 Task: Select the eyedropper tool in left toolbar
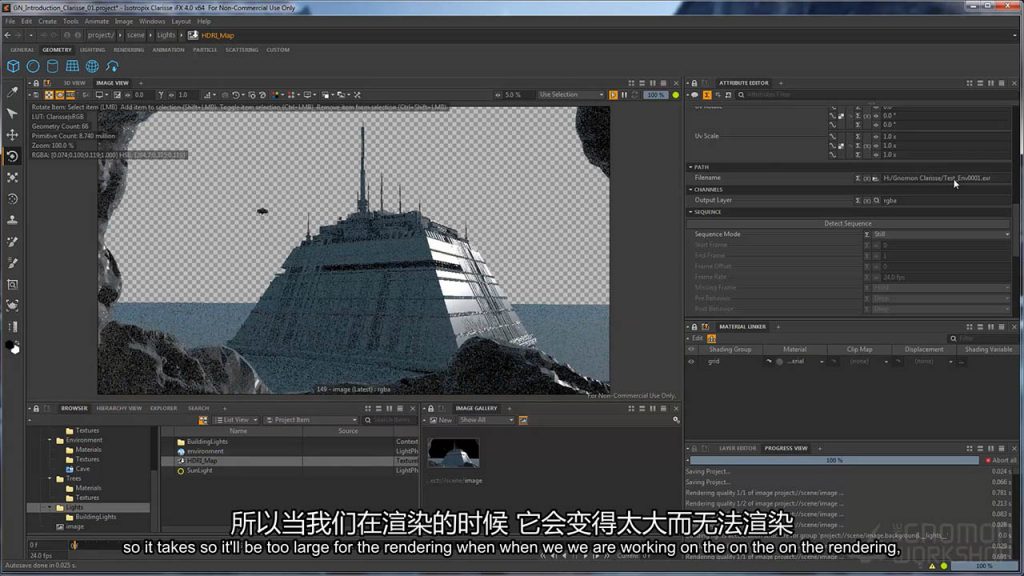tap(12, 92)
